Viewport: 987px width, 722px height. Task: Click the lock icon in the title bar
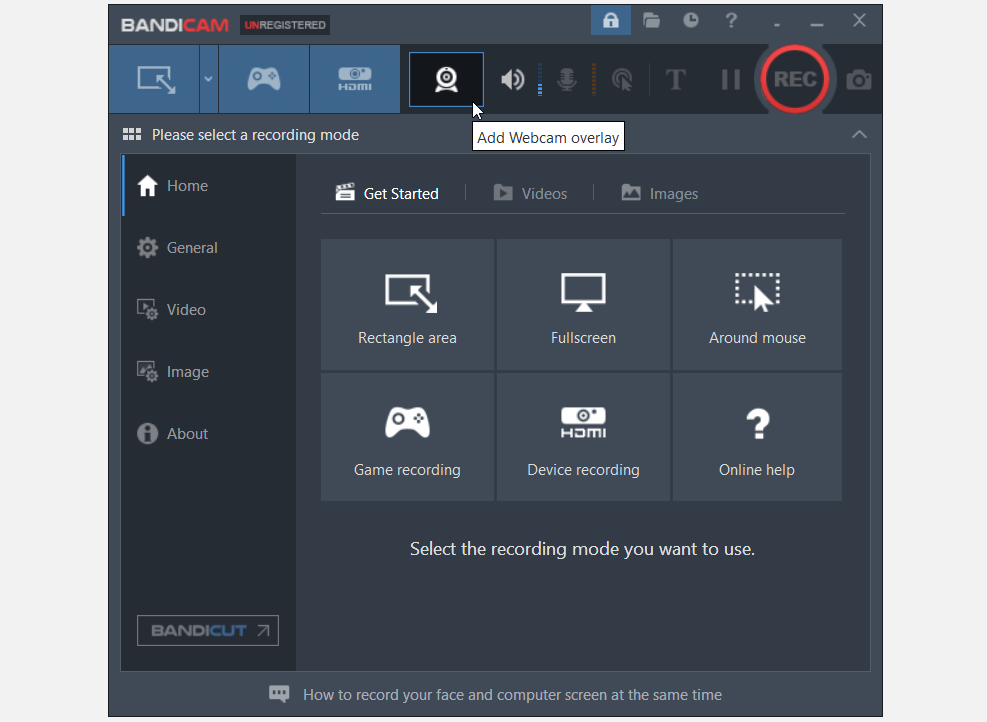611,21
